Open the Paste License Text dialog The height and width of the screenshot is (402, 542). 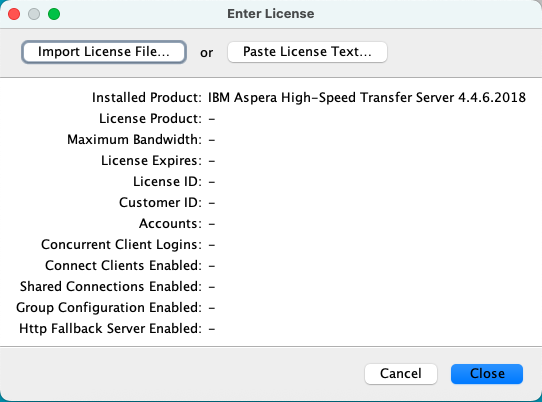pos(307,52)
